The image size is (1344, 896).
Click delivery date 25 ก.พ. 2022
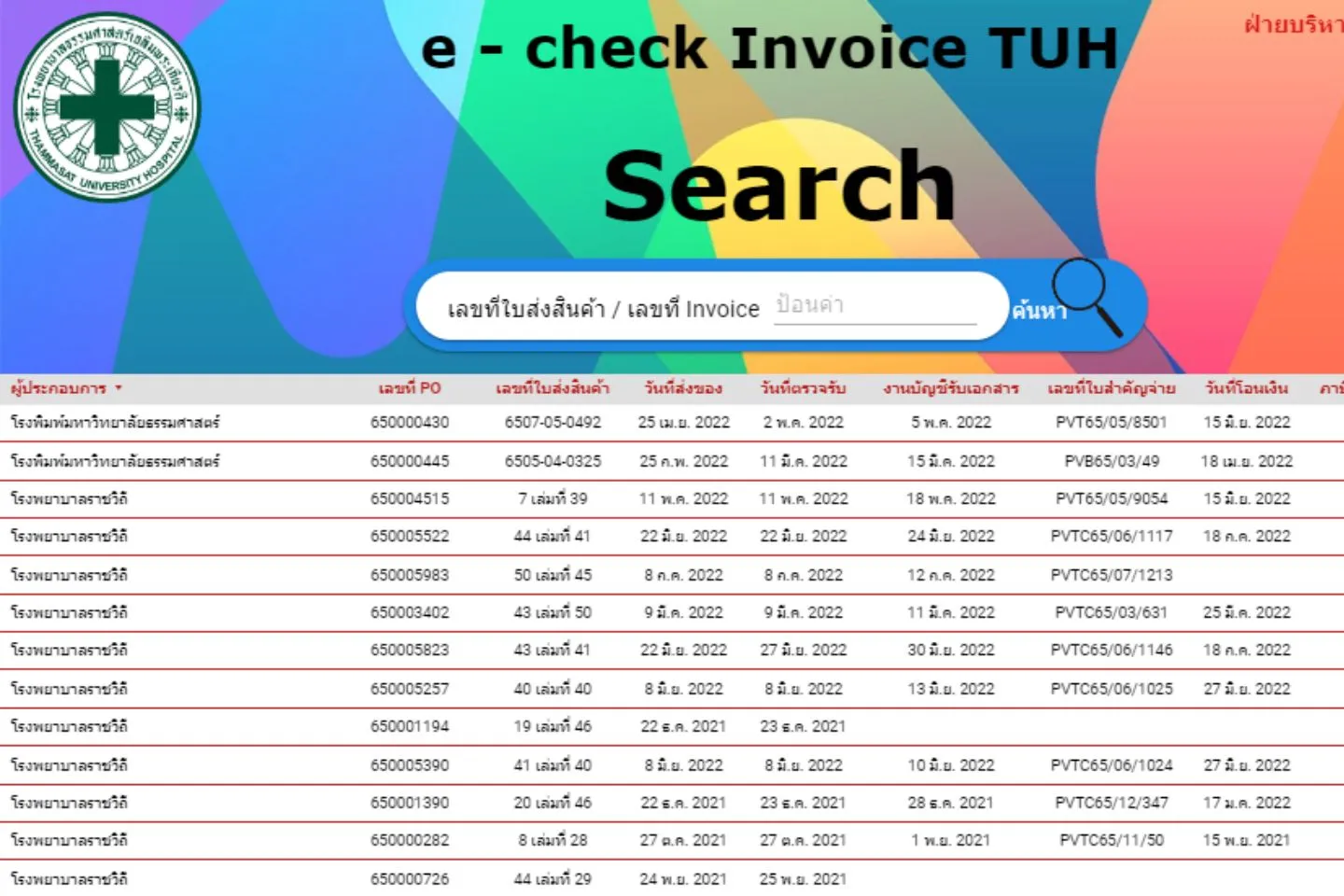[683, 461]
